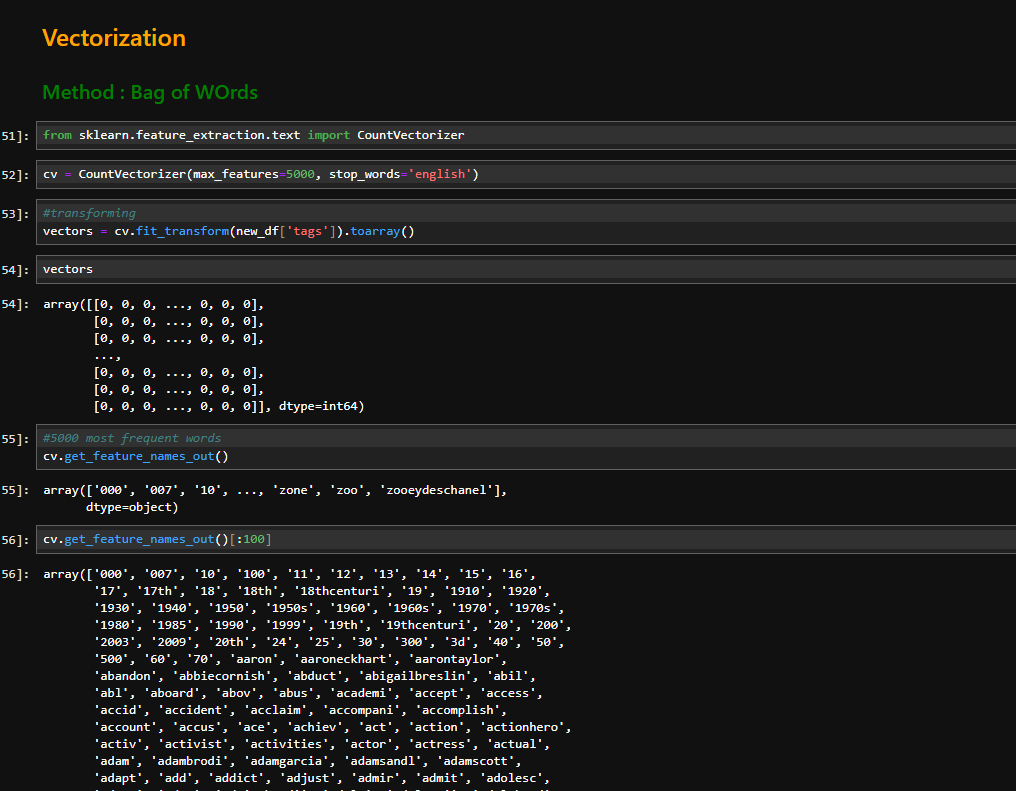Click 'accomplish' in the feature list
This screenshot has width=1016, height=791.
point(457,710)
